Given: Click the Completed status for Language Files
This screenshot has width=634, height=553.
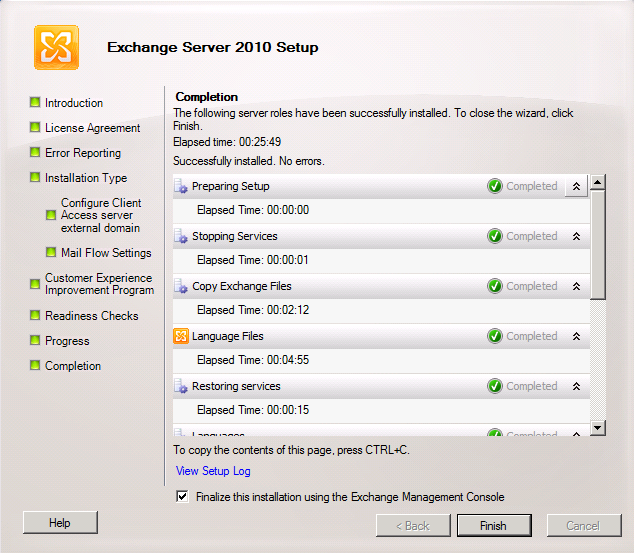Looking at the screenshot, I should tap(532, 336).
